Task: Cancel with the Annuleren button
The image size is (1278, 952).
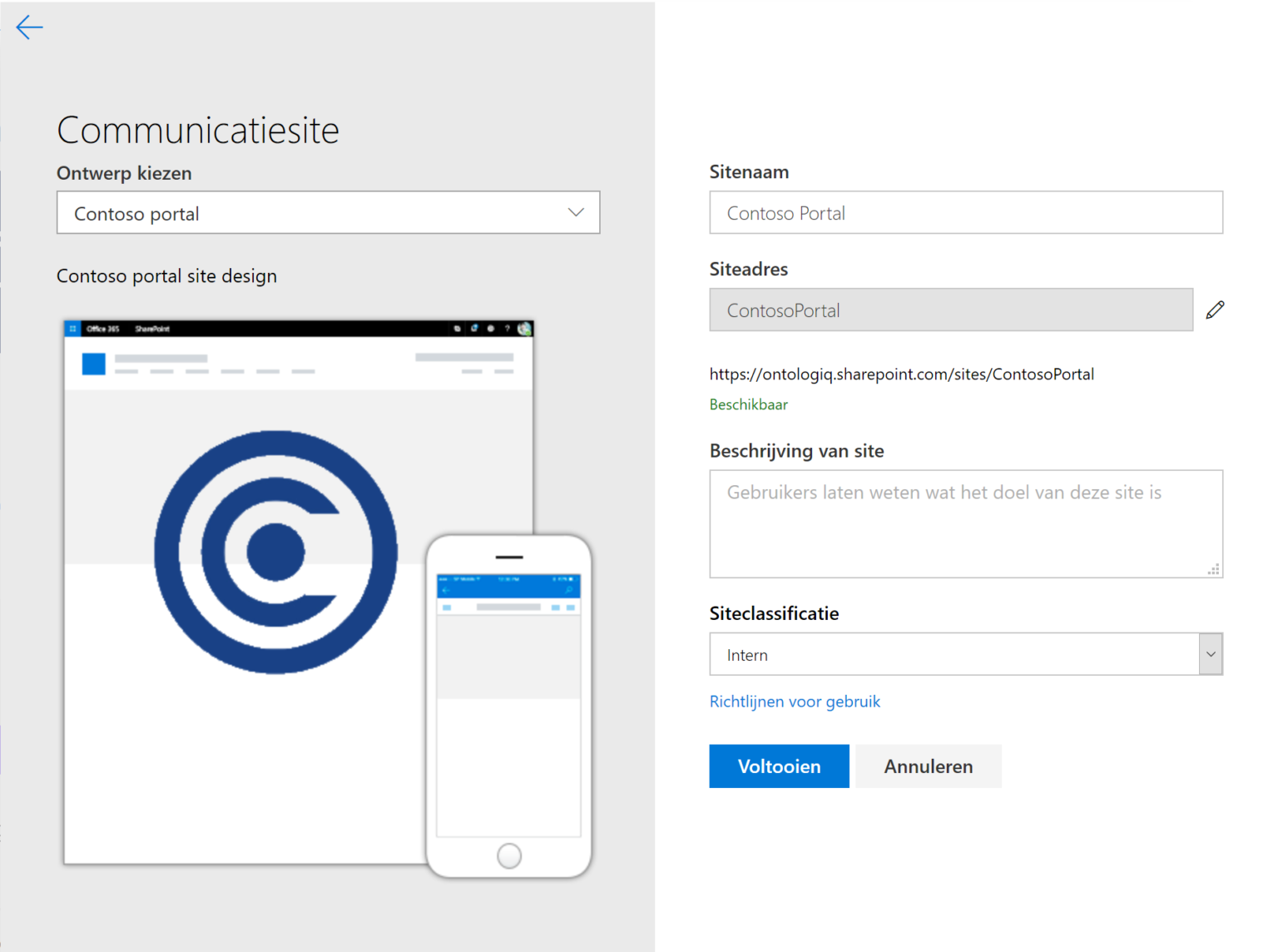Action: coord(928,766)
